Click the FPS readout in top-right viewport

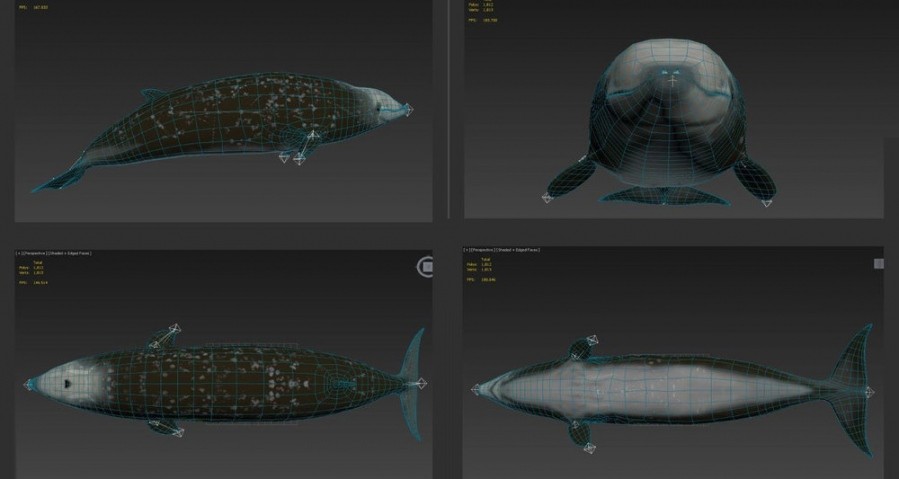[483, 20]
